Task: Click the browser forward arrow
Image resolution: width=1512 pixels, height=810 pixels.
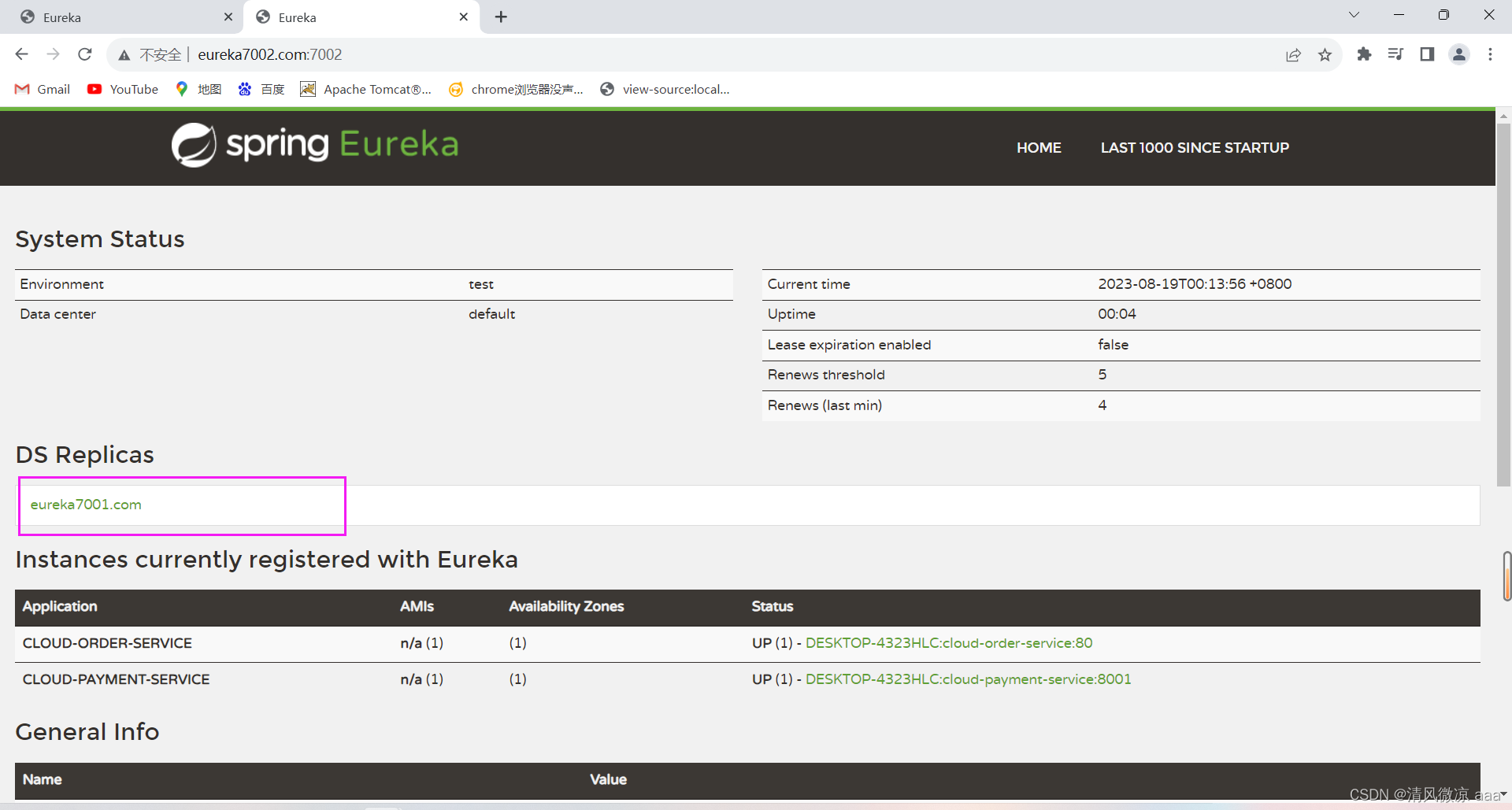Action: 53,54
